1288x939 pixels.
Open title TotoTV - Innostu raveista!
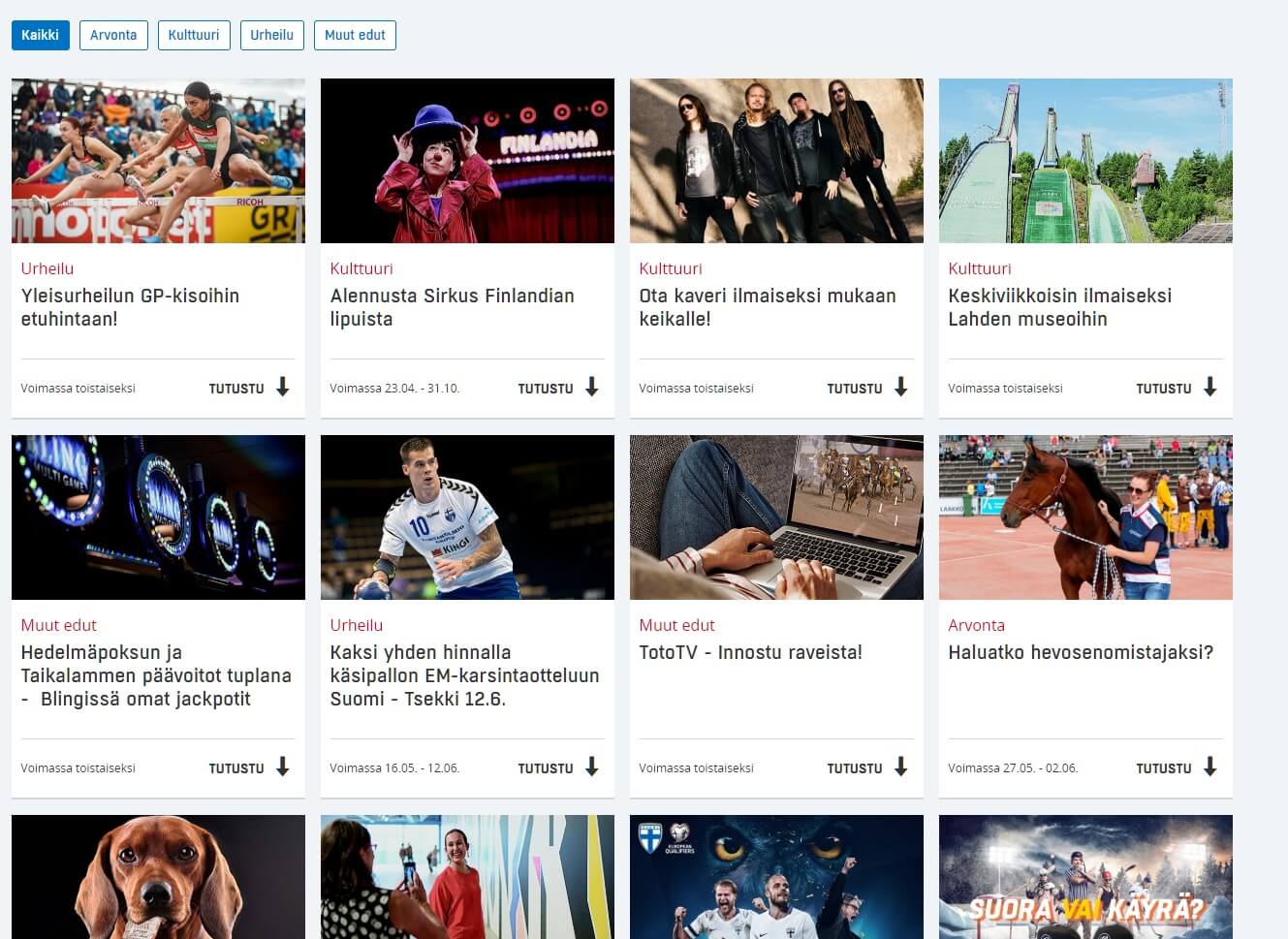pos(750,652)
